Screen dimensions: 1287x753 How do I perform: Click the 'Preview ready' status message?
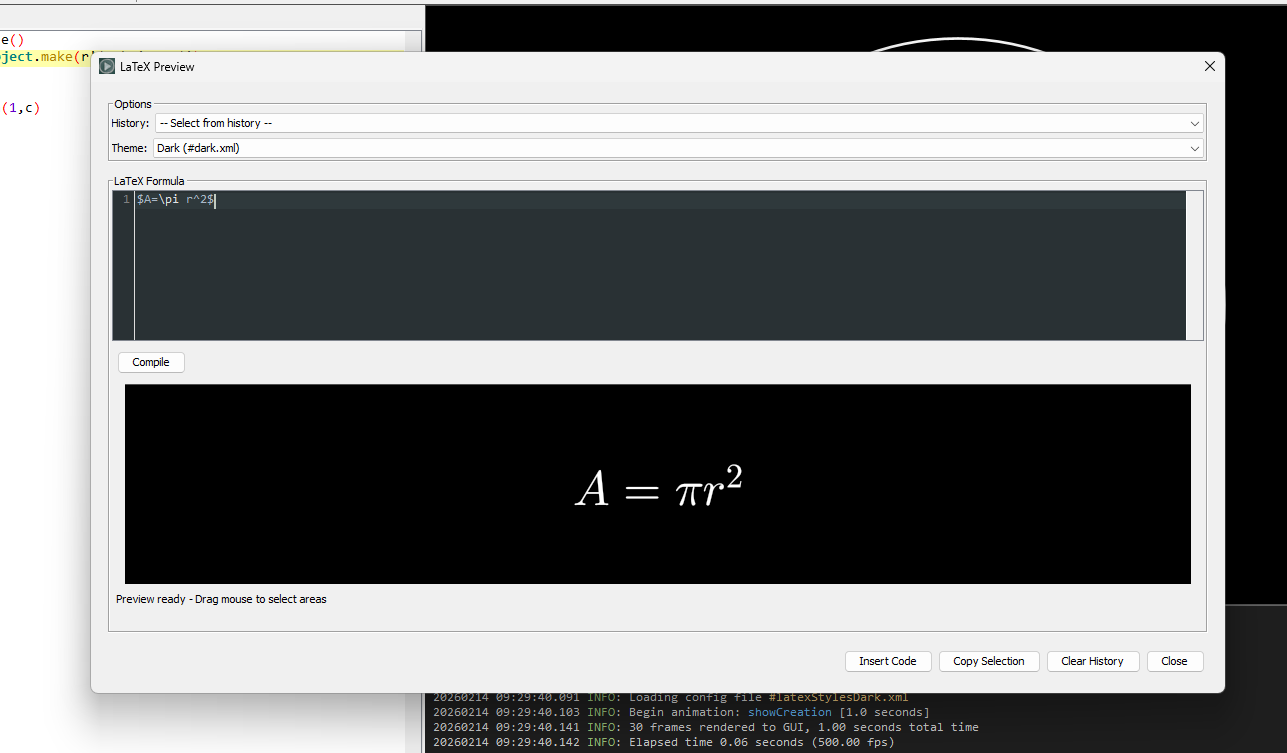point(221,600)
